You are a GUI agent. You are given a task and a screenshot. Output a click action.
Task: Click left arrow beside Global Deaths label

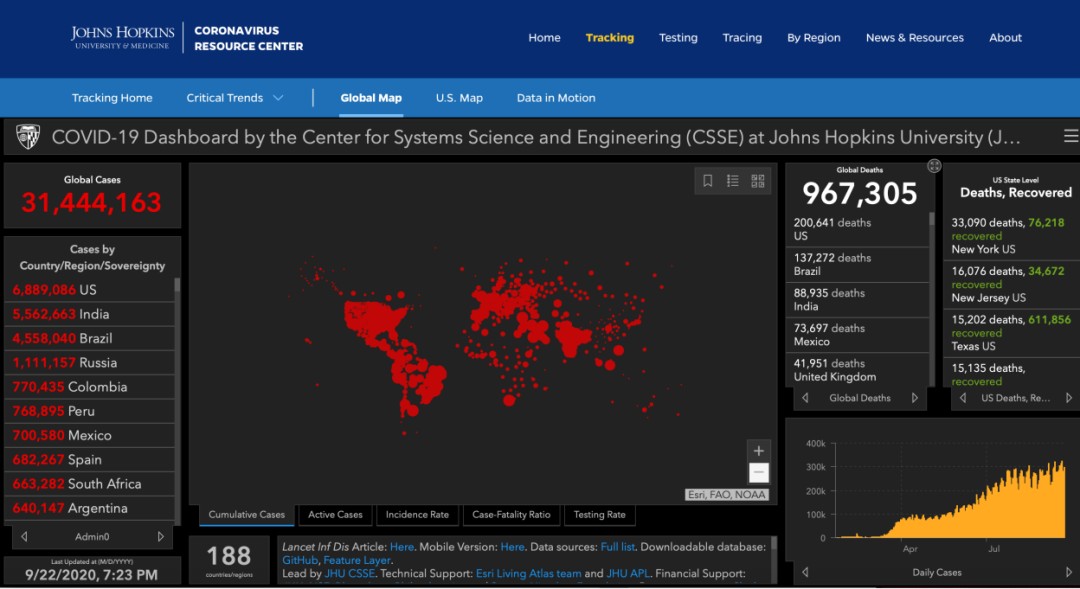(x=805, y=397)
